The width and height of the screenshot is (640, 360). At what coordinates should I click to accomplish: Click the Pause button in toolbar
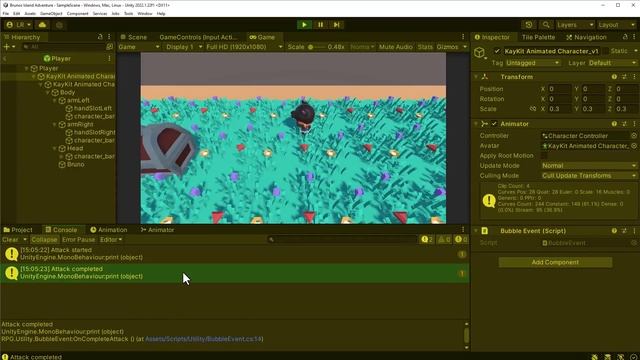click(320, 25)
